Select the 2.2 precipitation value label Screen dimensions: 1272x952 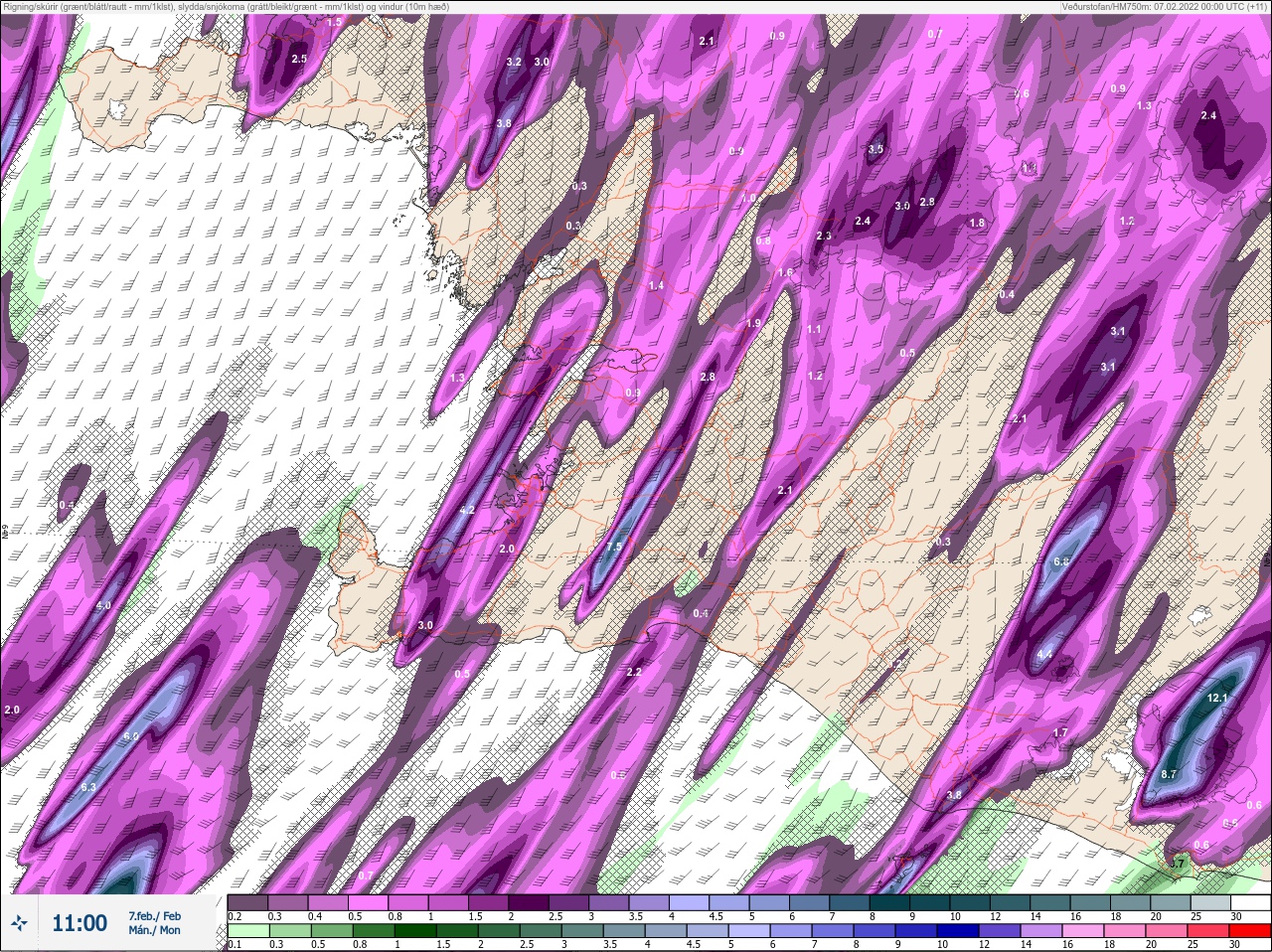[x=635, y=672]
